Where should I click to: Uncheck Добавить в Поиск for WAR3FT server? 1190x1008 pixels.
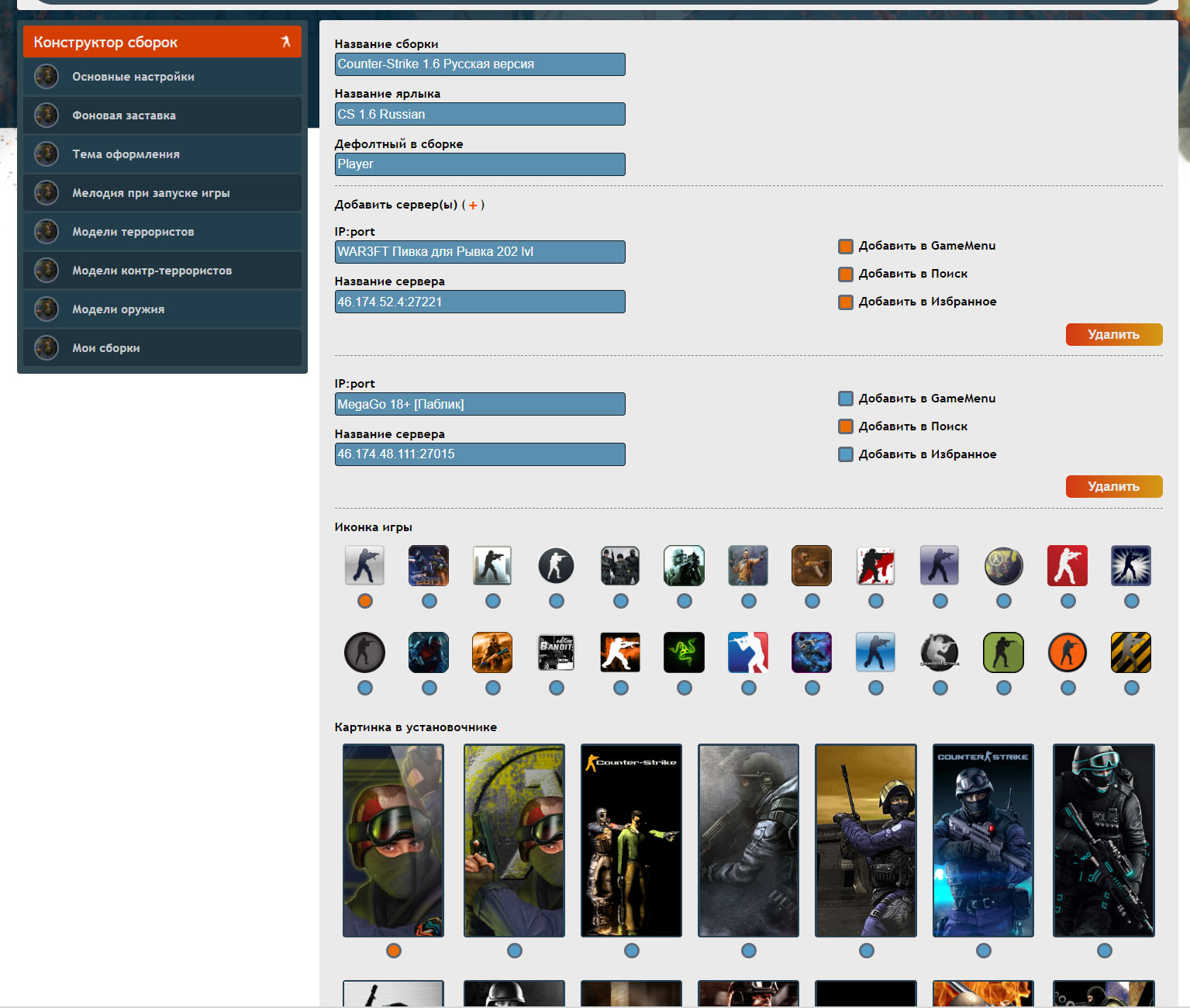click(x=846, y=274)
